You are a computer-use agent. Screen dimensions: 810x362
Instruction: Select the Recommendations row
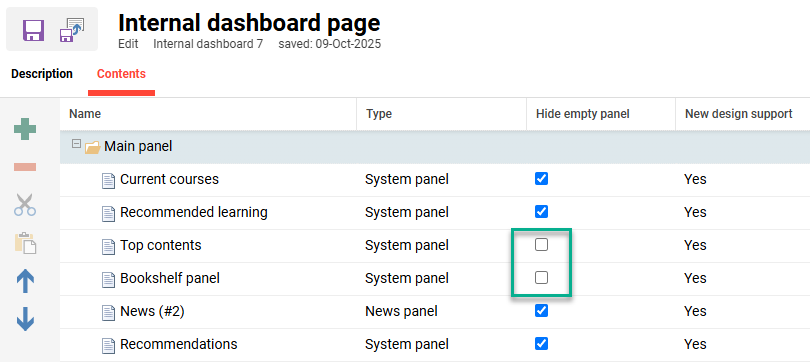[435, 345]
